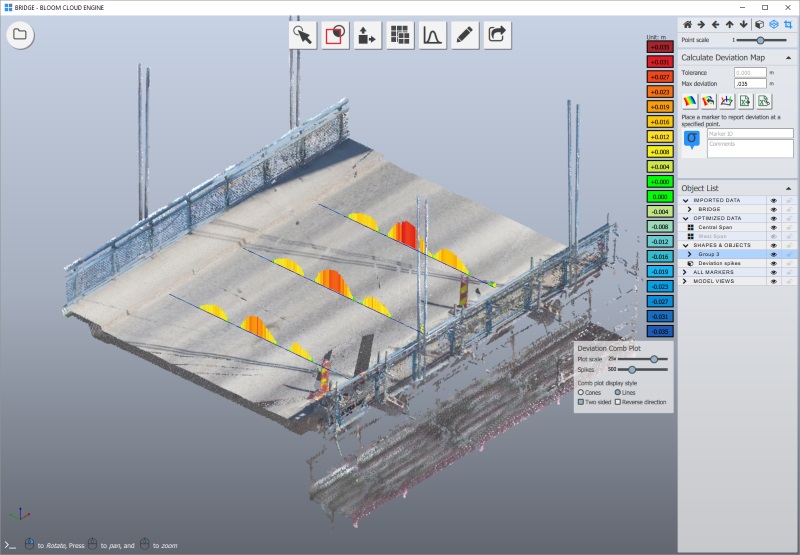Click the -0.035 blue legend swatch
This screenshot has width=800, height=555.
pyautogui.click(x=660, y=332)
